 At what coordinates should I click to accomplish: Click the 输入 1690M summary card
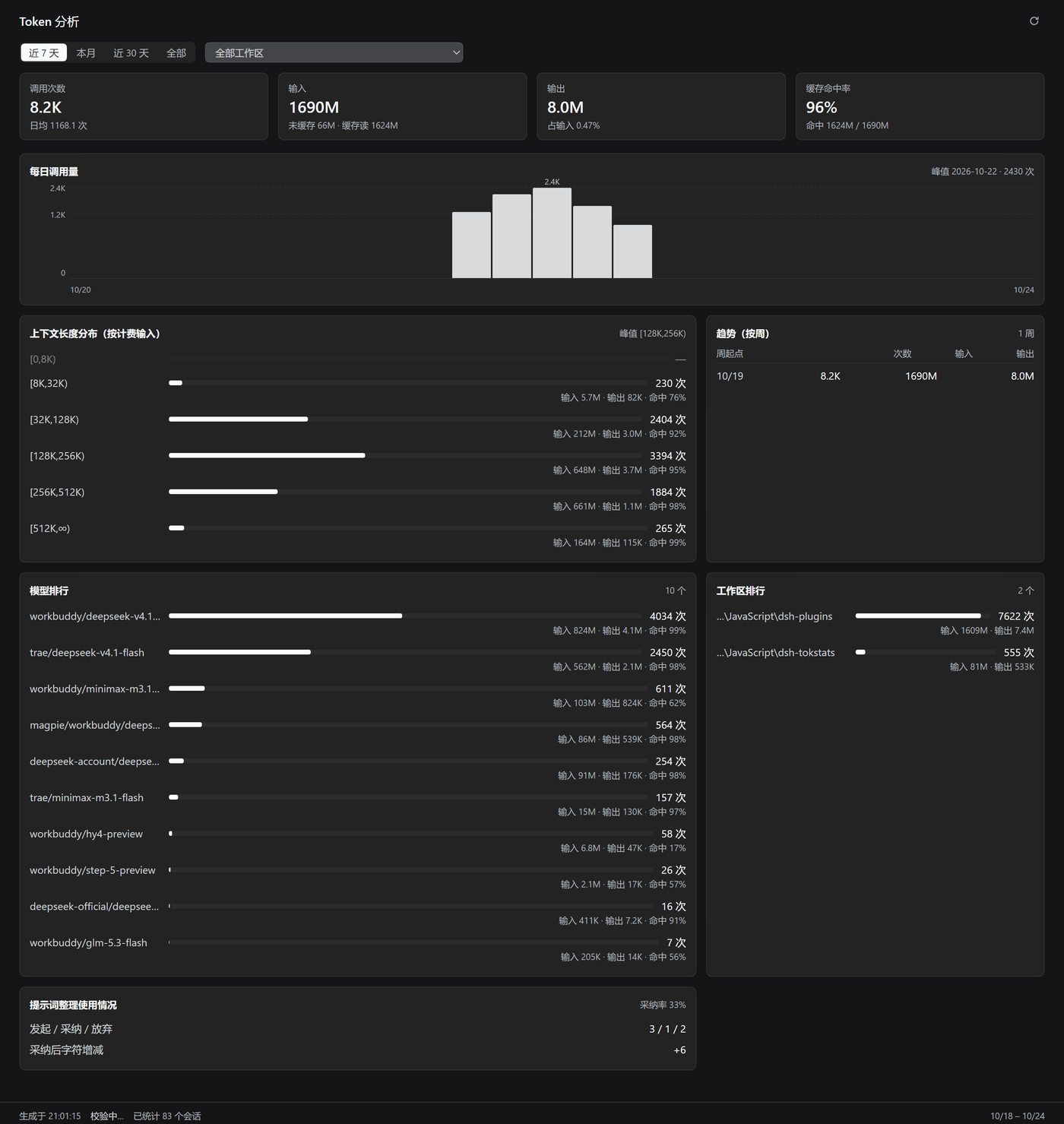pyautogui.click(x=402, y=106)
